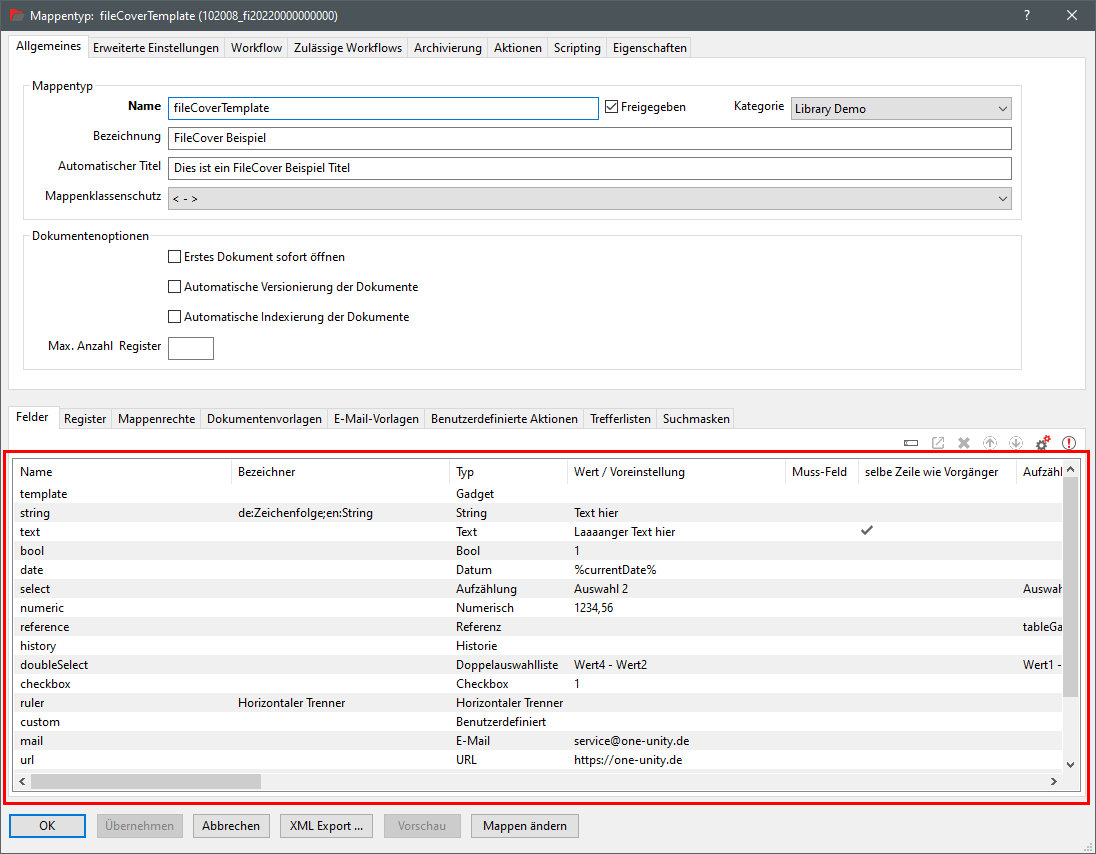Click Laaaanger Text hier value
1096x854 pixels.
pos(624,532)
